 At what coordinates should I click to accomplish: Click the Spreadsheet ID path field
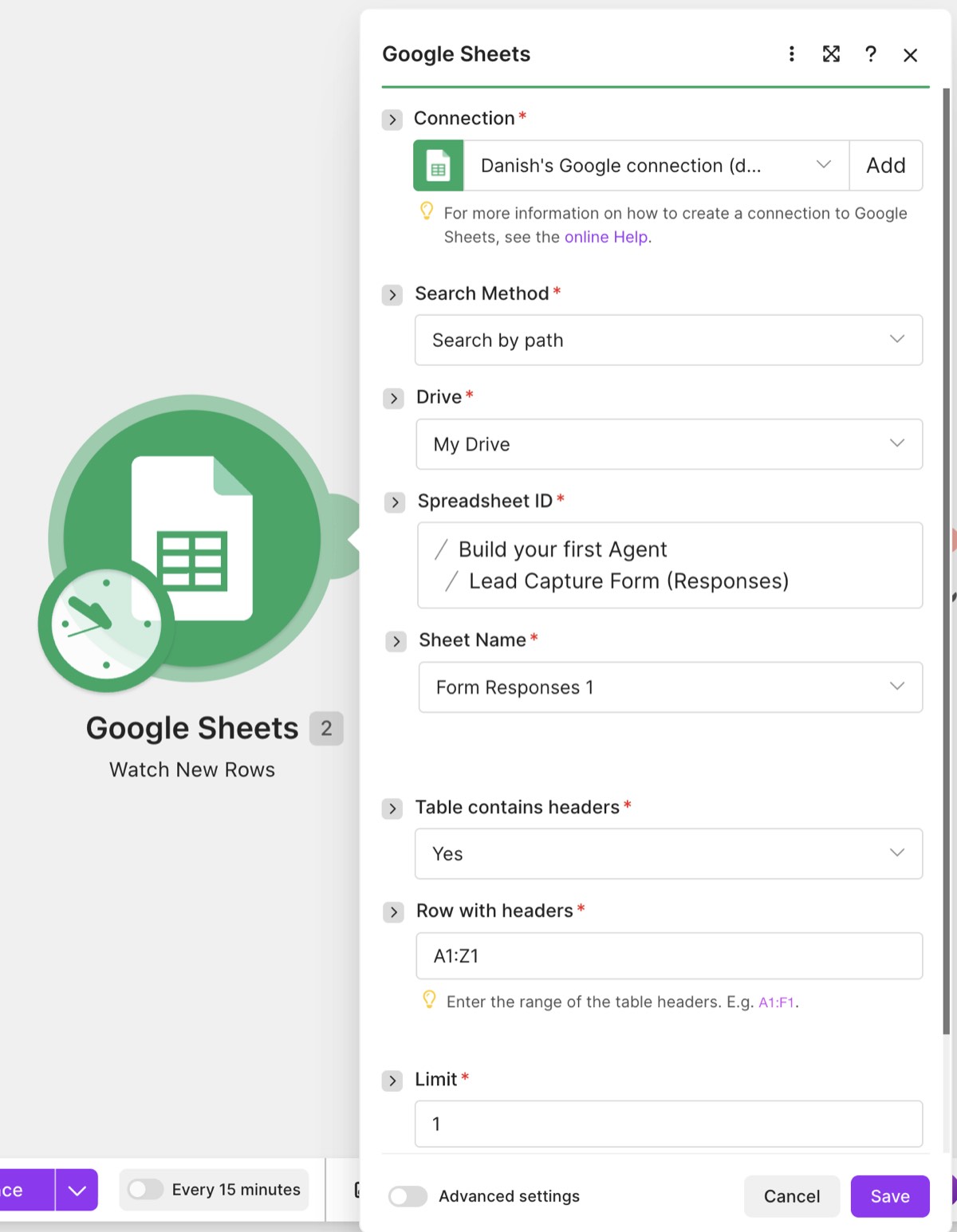coord(670,565)
